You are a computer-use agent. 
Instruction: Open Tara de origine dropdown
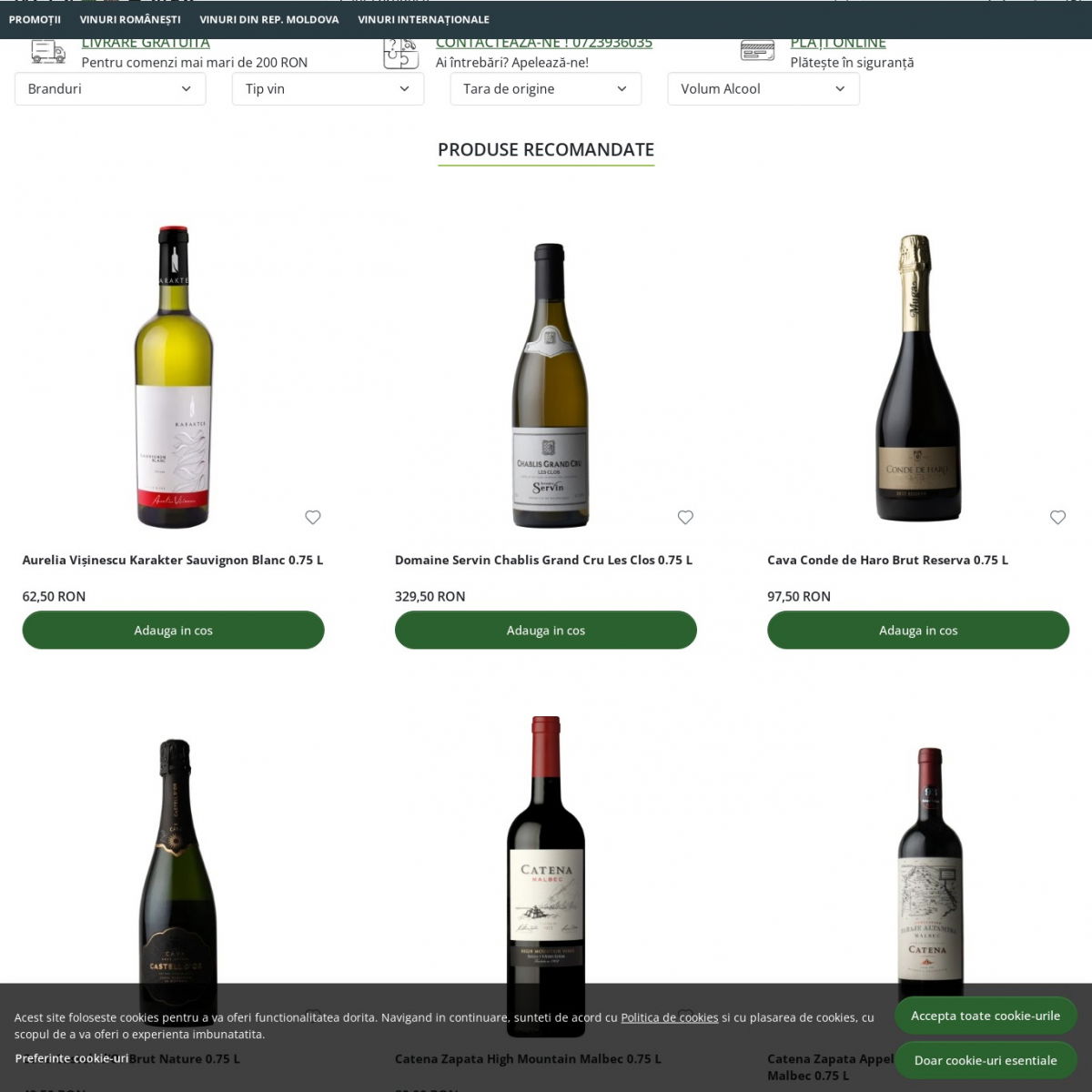546,89
